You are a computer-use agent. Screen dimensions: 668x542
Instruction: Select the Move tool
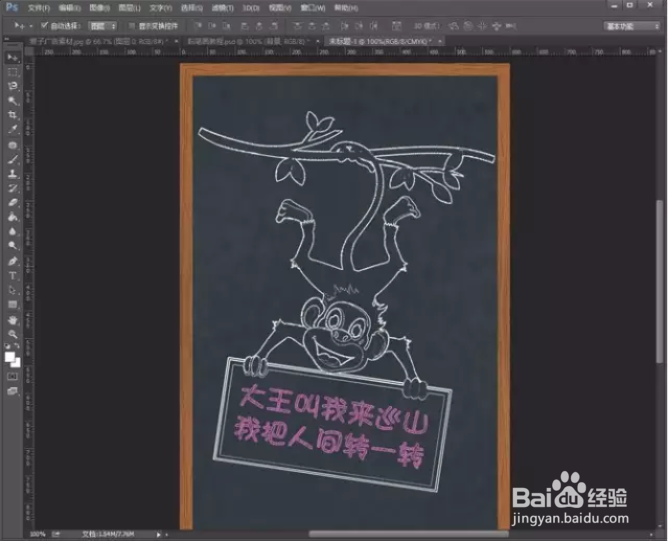(12, 58)
